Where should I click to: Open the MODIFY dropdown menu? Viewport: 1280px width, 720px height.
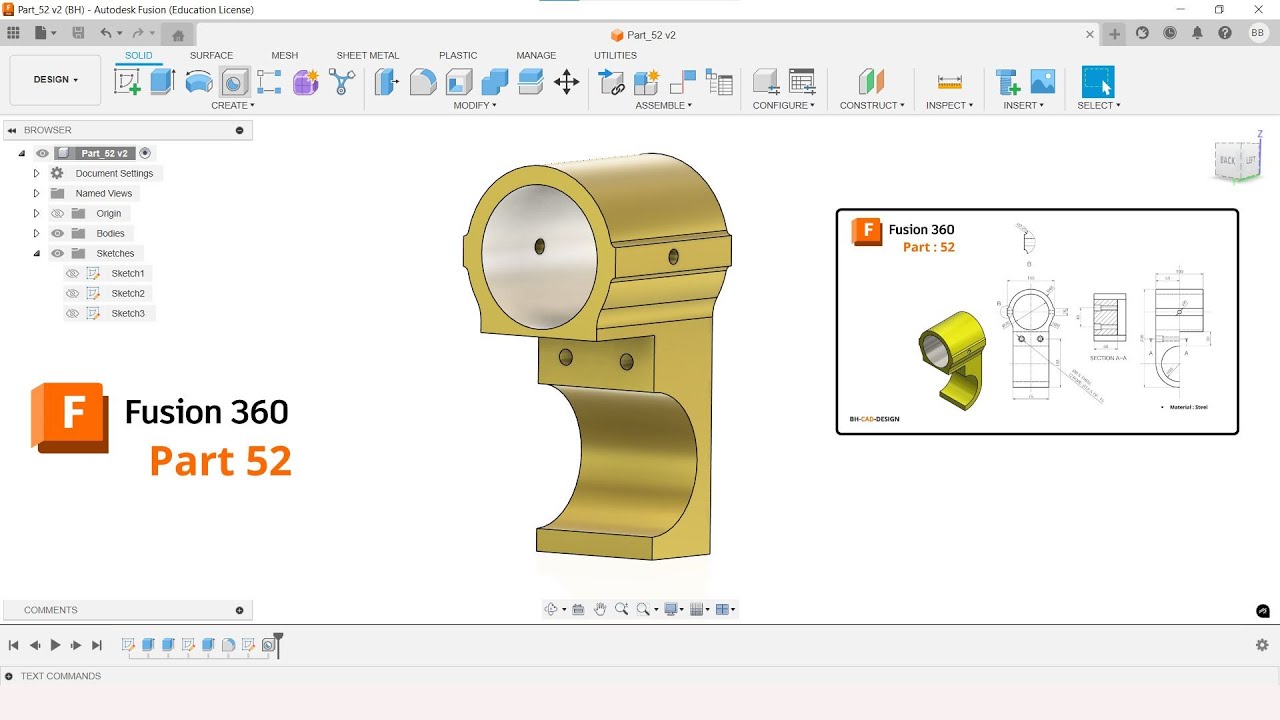tap(475, 105)
